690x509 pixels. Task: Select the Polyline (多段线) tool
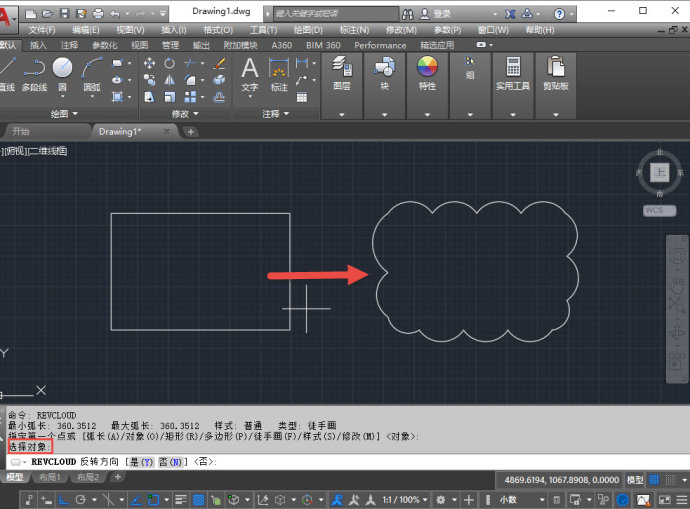(34, 73)
